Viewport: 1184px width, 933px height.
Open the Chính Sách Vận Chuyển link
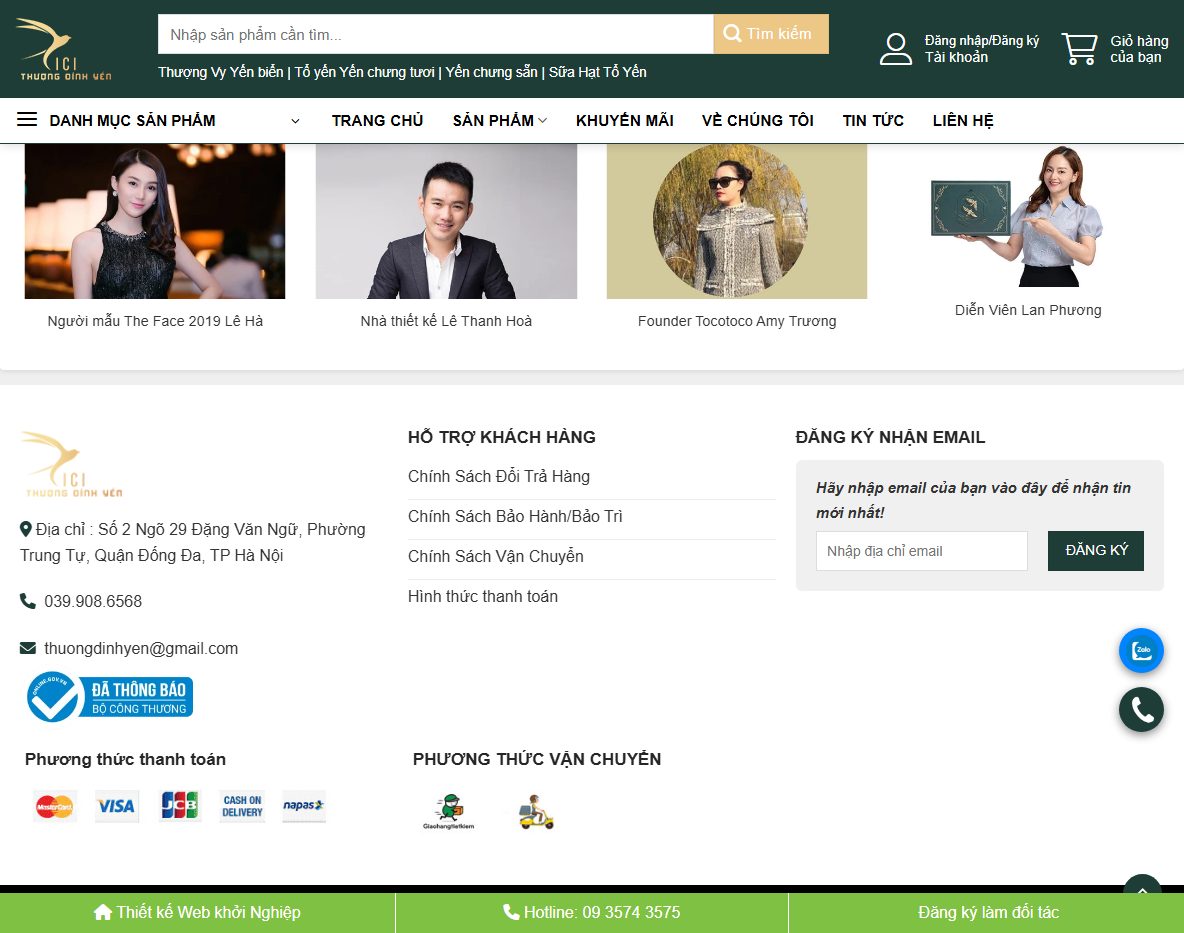click(x=495, y=556)
